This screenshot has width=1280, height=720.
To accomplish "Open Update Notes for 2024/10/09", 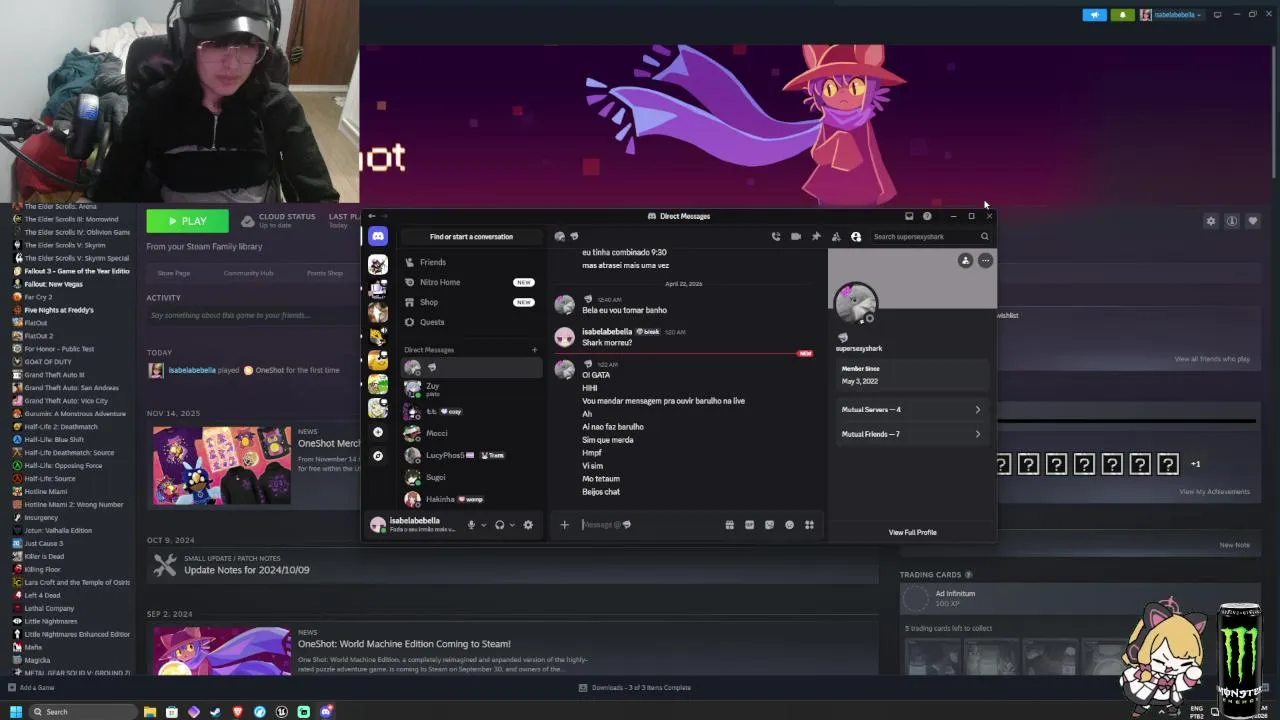I will click(x=246, y=570).
